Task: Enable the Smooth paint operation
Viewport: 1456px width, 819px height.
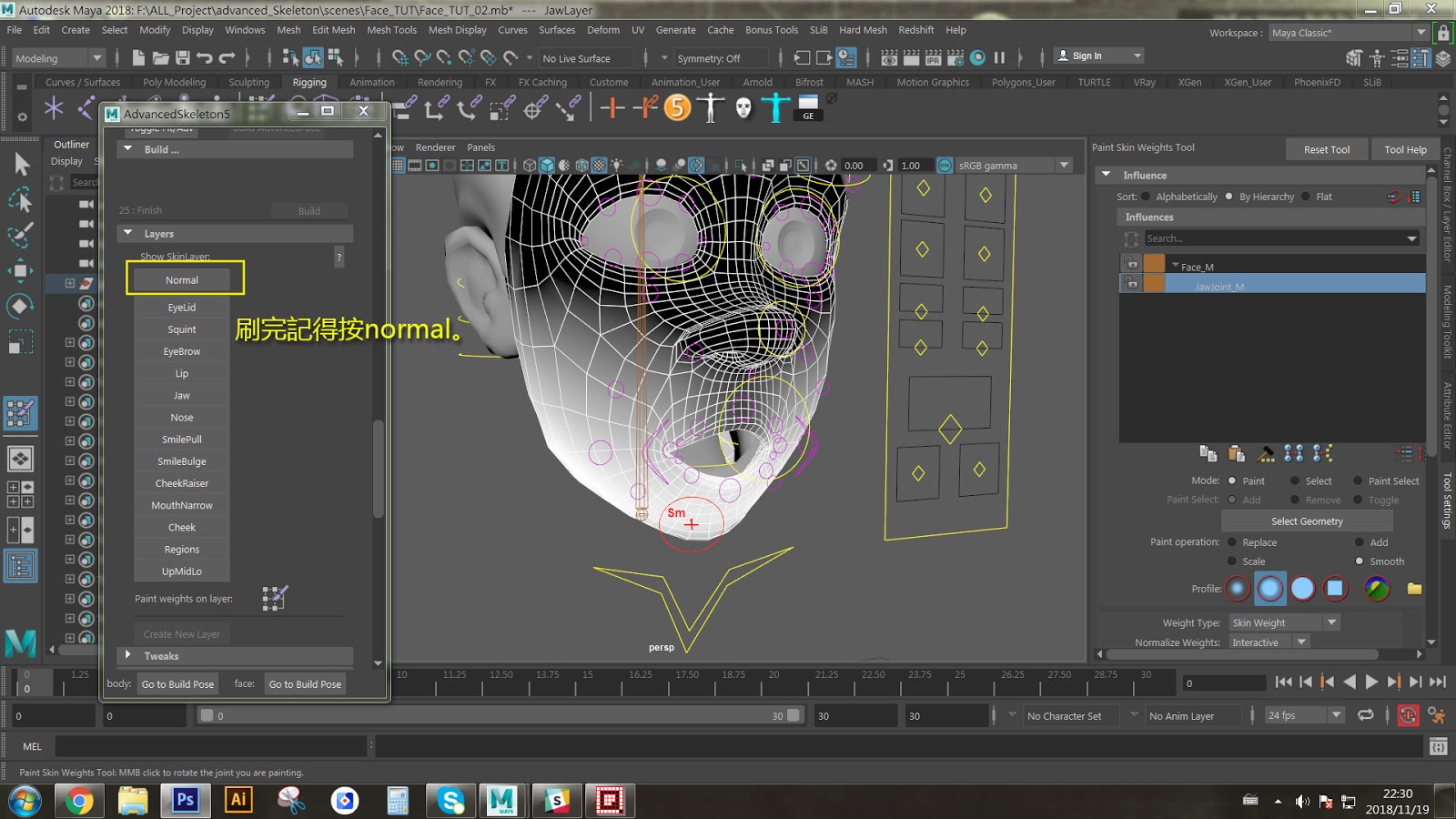Action: [x=1361, y=561]
